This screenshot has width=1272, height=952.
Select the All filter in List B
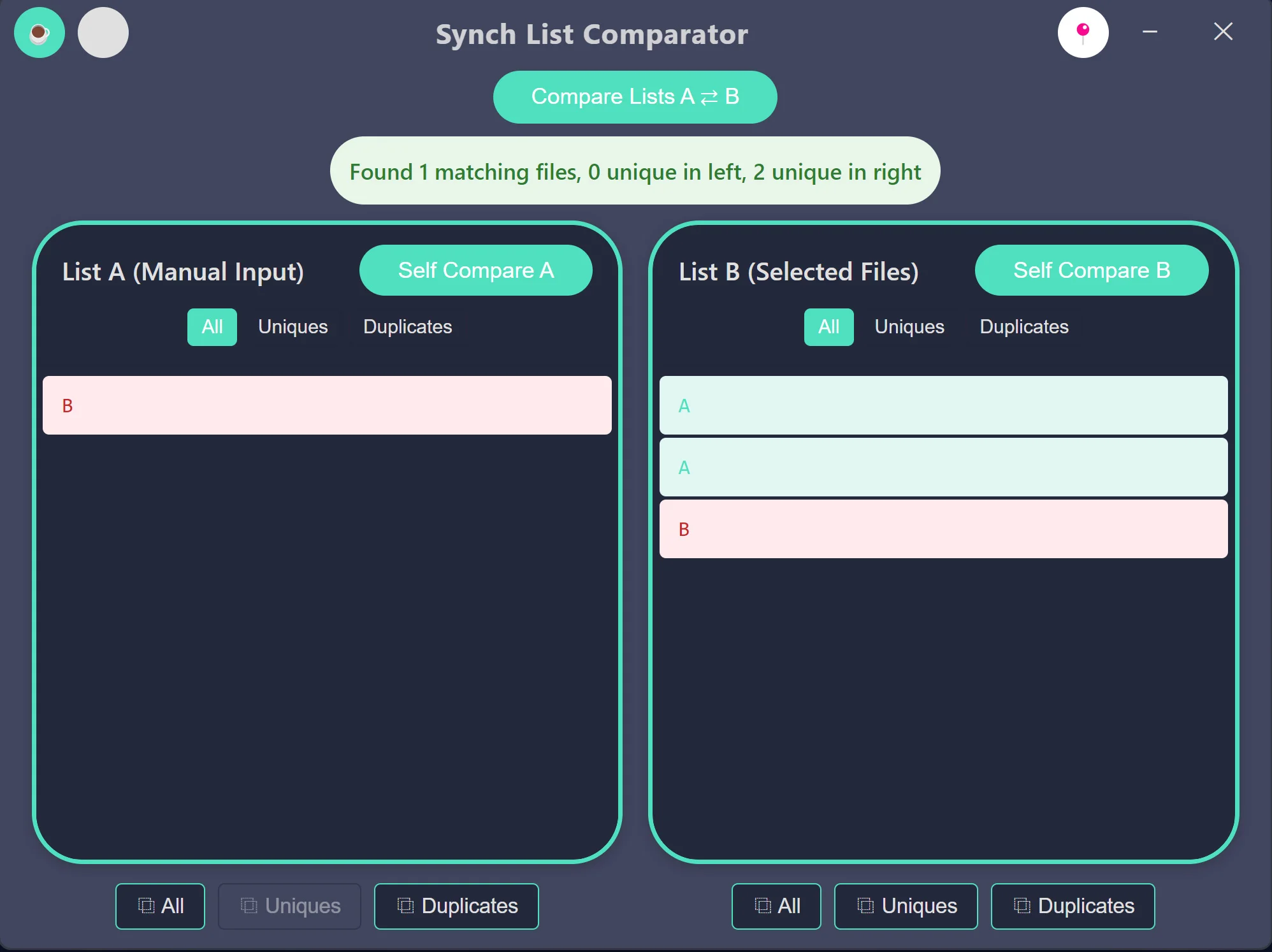click(828, 327)
